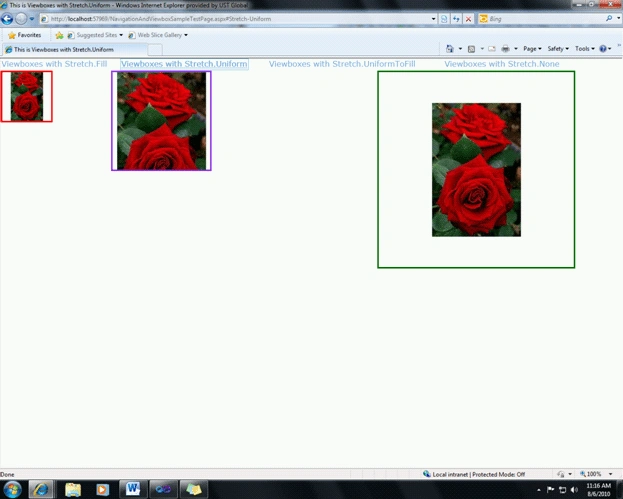Open Web Slice Gallery in the favorites bar
Image resolution: width=623 pixels, height=499 pixels.
(x=158, y=35)
